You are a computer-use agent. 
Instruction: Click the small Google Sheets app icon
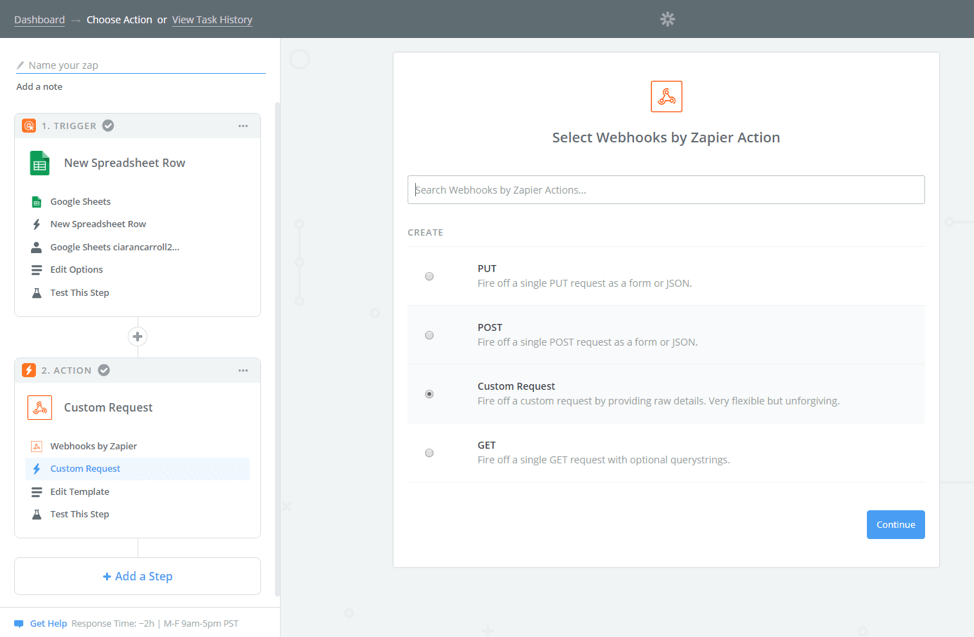tap(37, 201)
